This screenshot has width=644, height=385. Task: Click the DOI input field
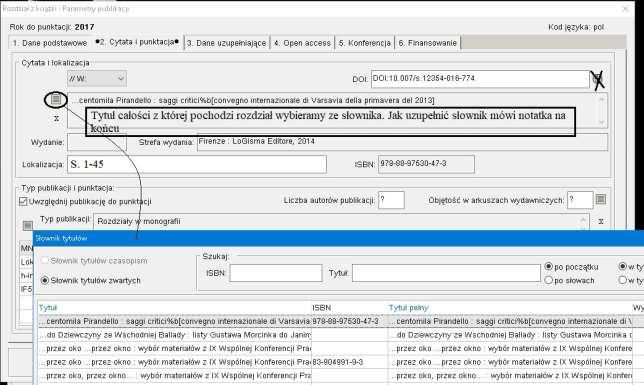[x=481, y=79]
